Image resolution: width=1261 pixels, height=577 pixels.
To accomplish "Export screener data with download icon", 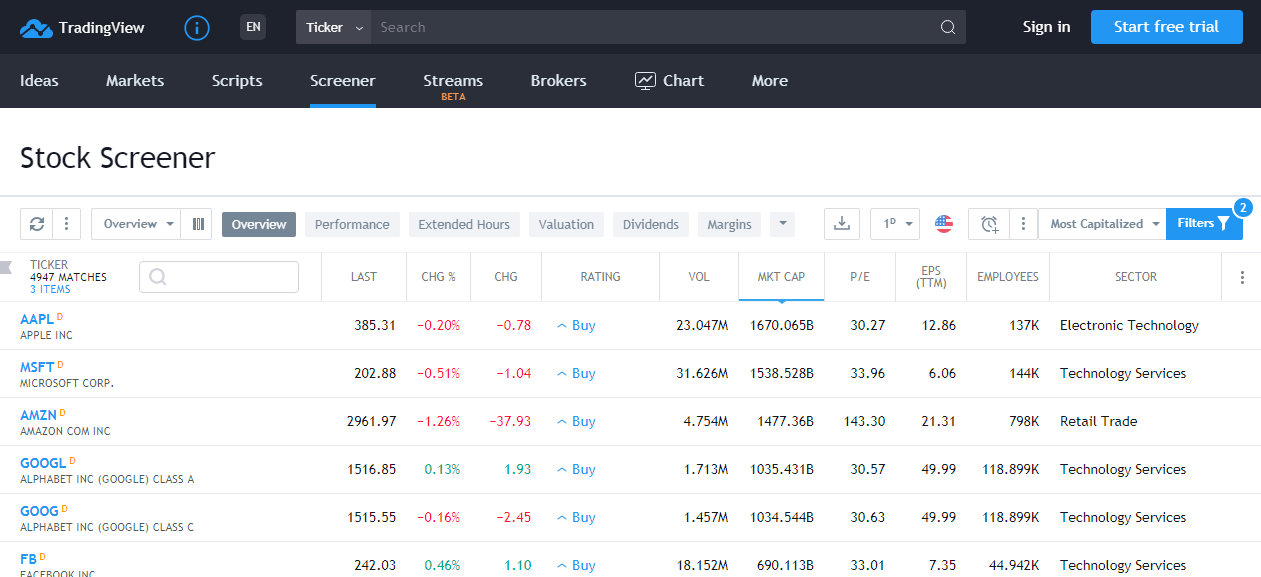I will (x=842, y=224).
